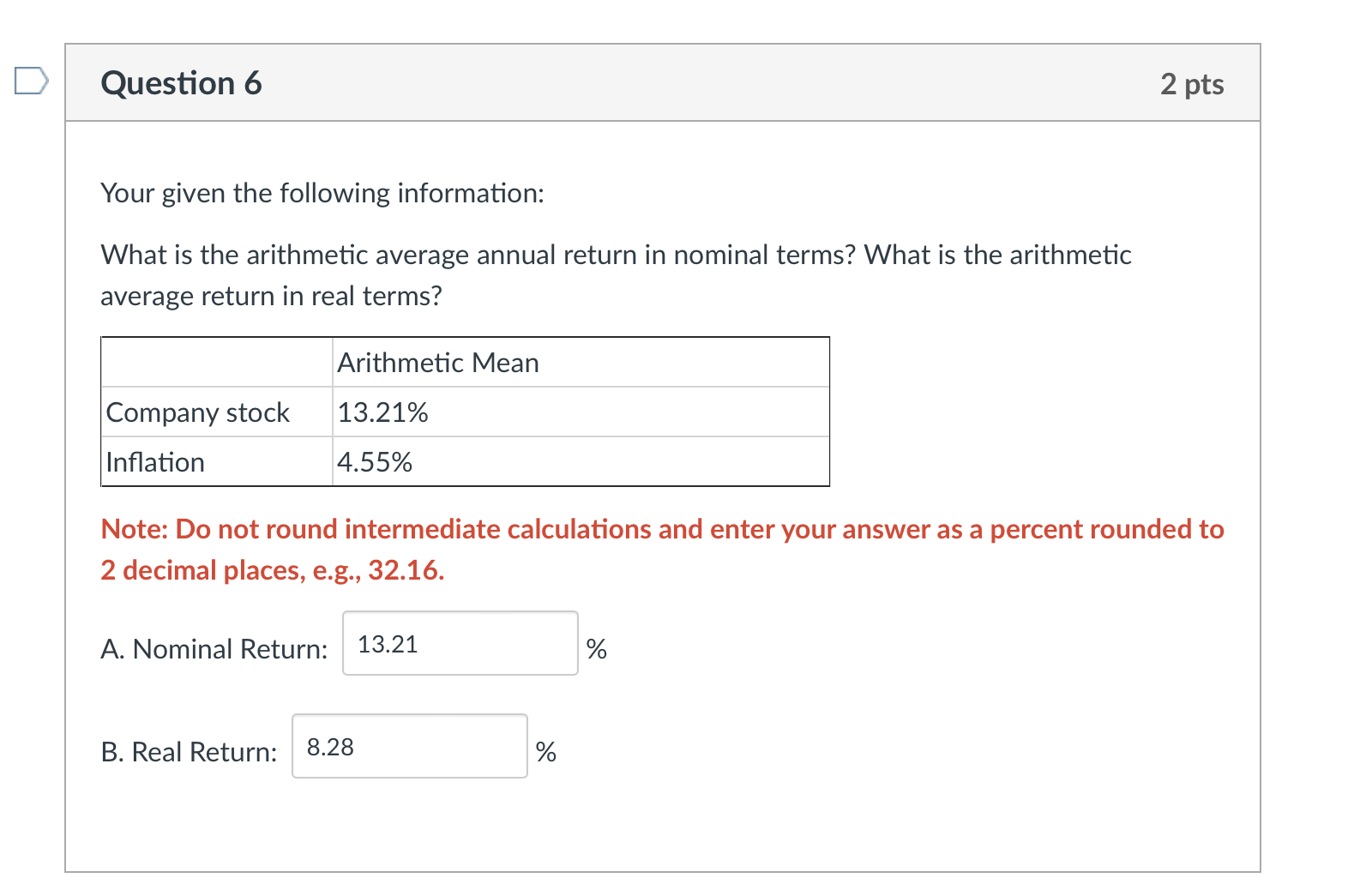This screenshot has height=884, width=1372.
Task: Click inside the Real Return input field
Action: click(x=409, y=746)
